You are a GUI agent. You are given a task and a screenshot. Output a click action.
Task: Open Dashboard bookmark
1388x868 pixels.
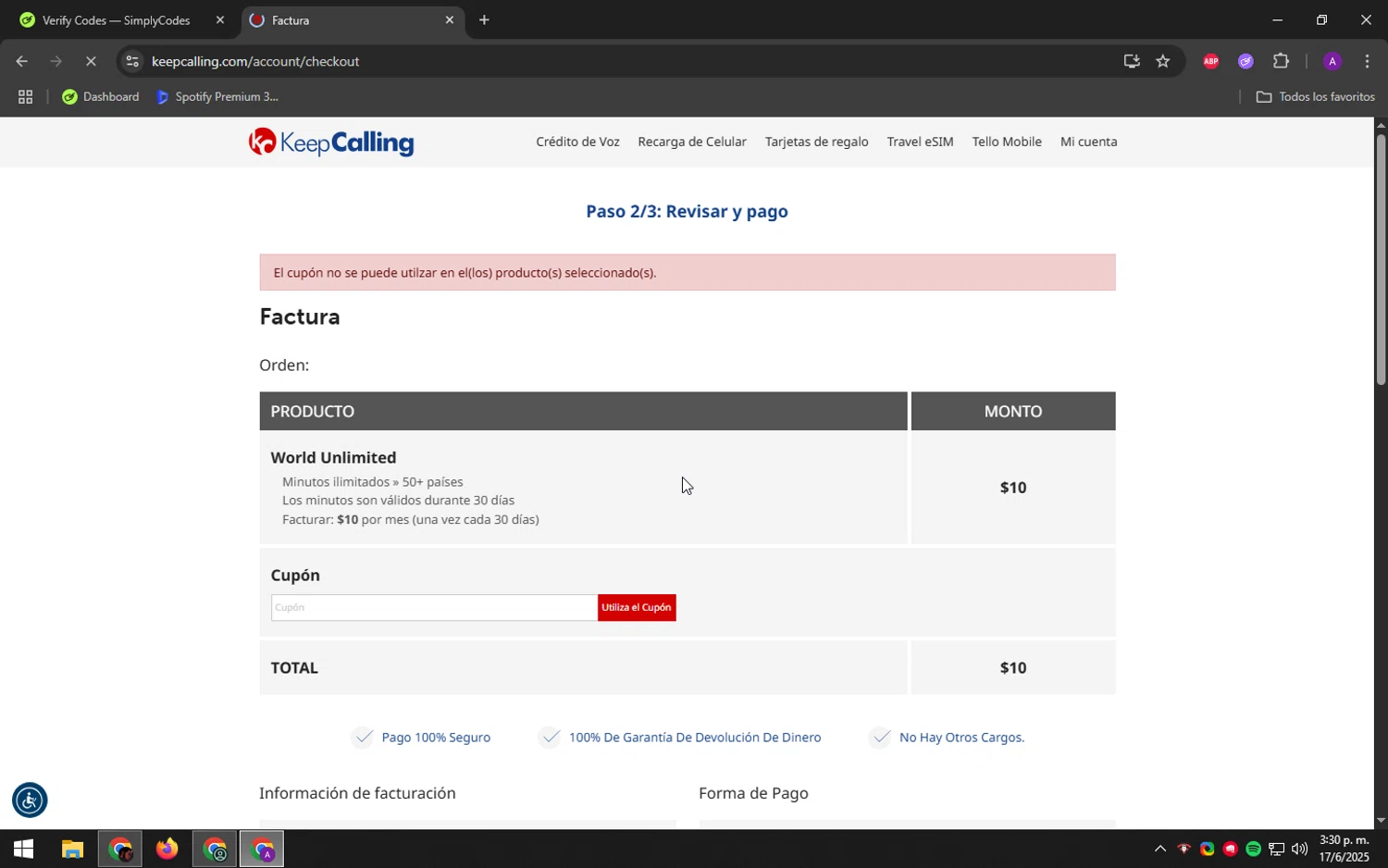coord(101,96)
